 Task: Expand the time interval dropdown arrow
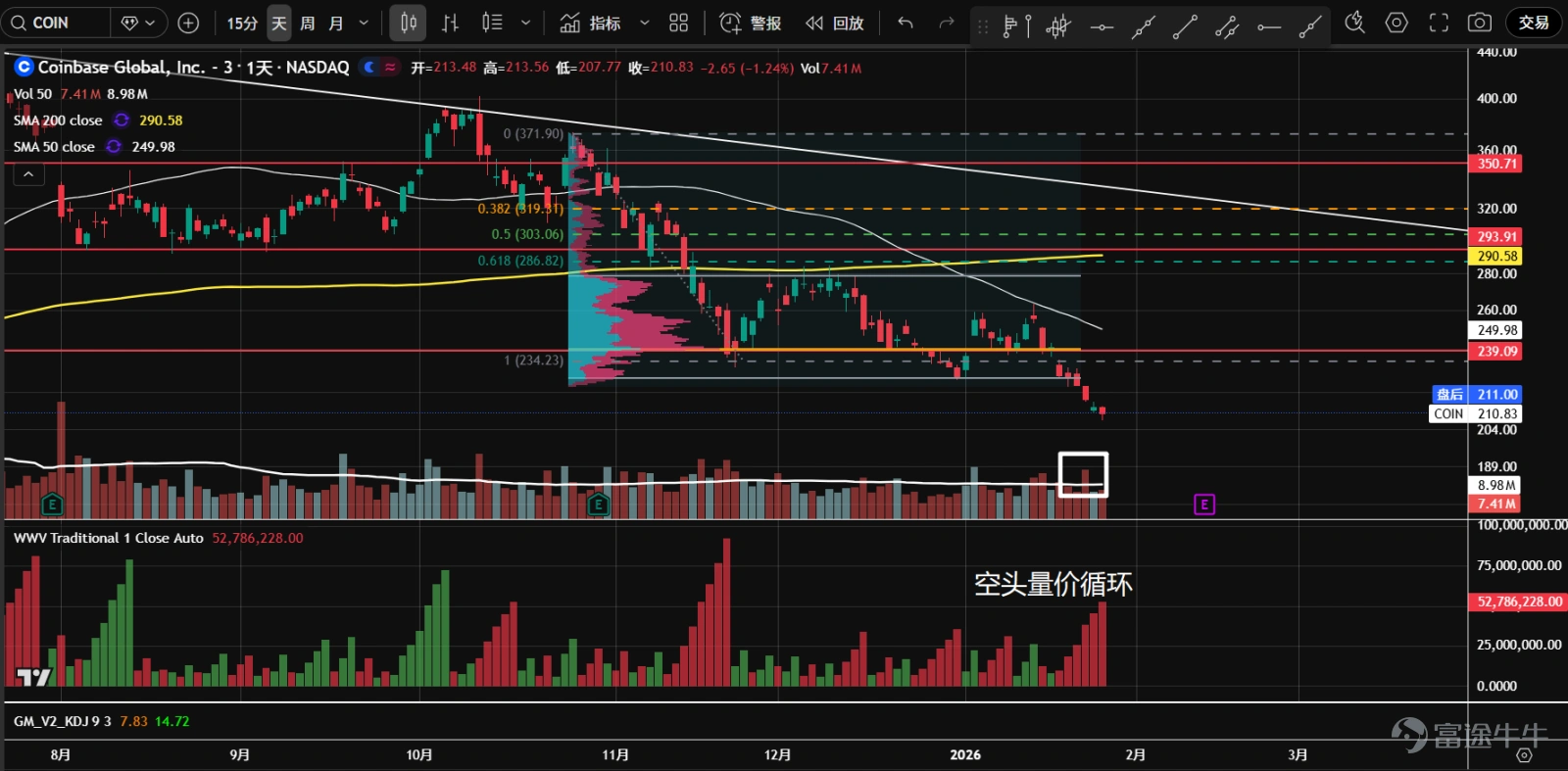[x=364, y=23]
